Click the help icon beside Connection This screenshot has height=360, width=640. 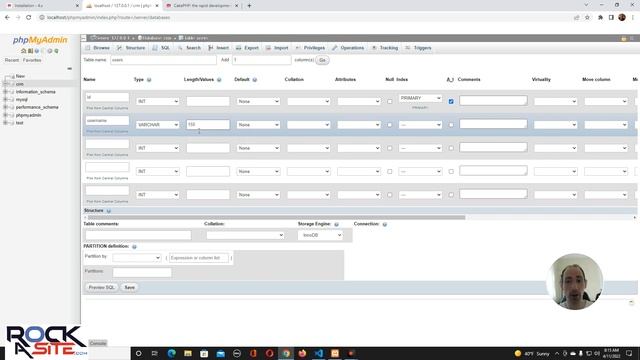coord(384,224)
